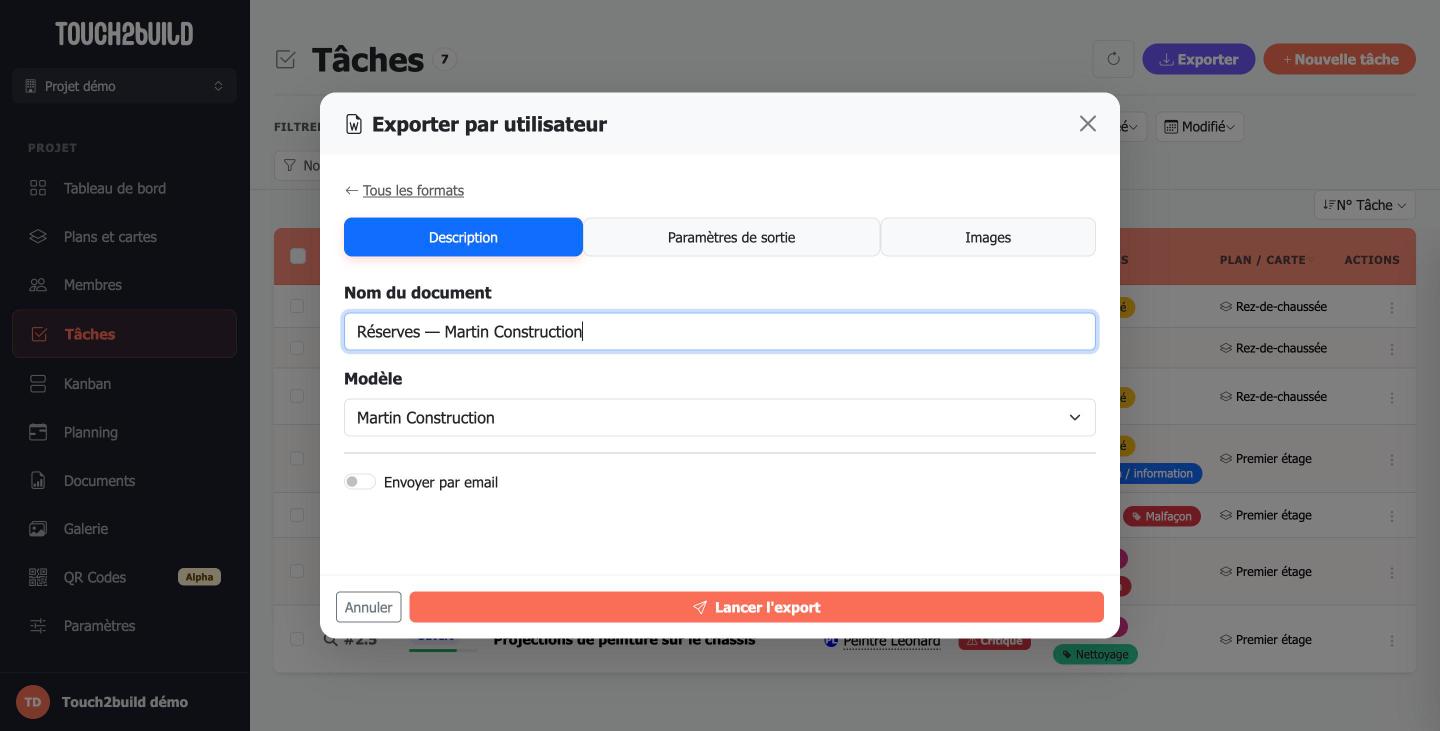
Task: Open the Planning calendar icon
Action: [x=38, y=432]
